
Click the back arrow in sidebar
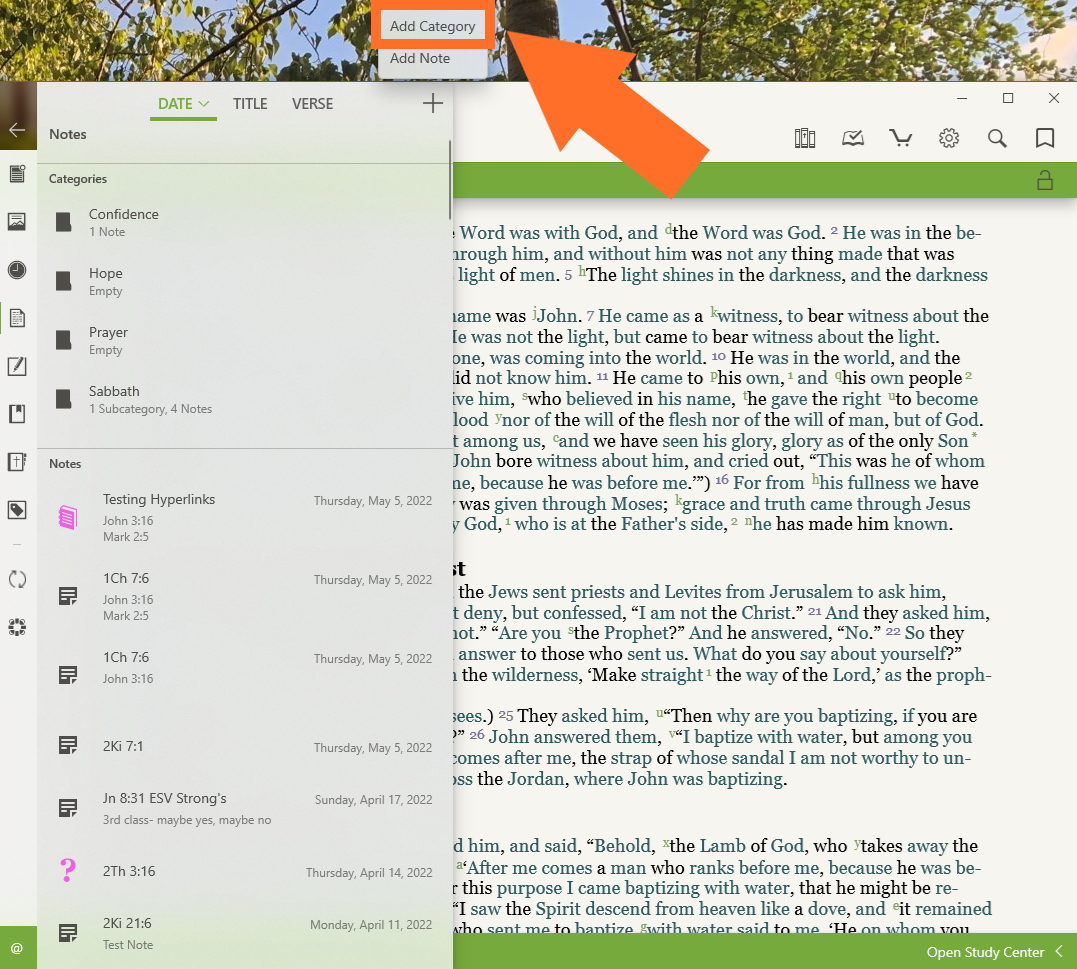17,130
